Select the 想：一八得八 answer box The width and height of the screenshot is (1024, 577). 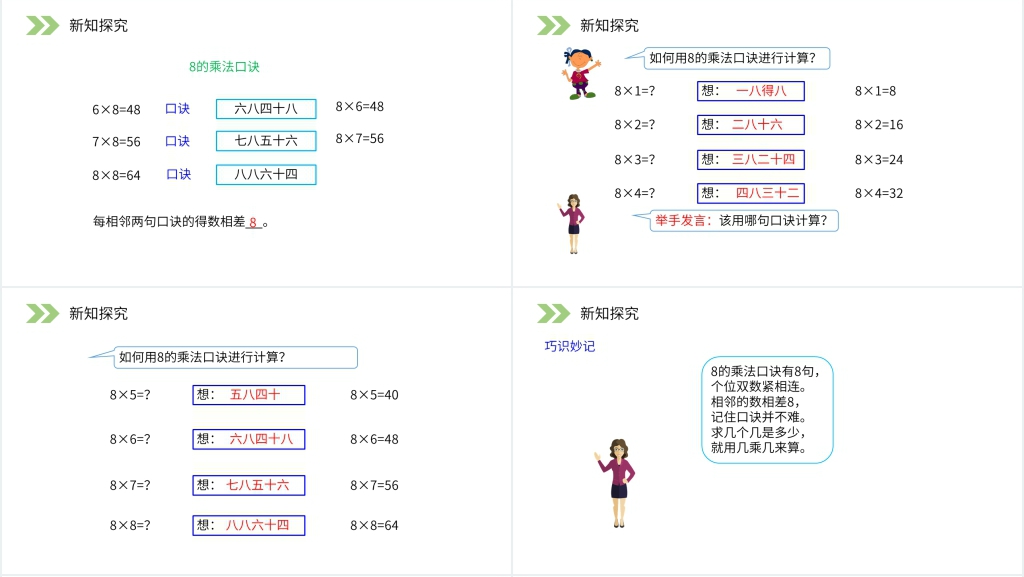(752, 91)
